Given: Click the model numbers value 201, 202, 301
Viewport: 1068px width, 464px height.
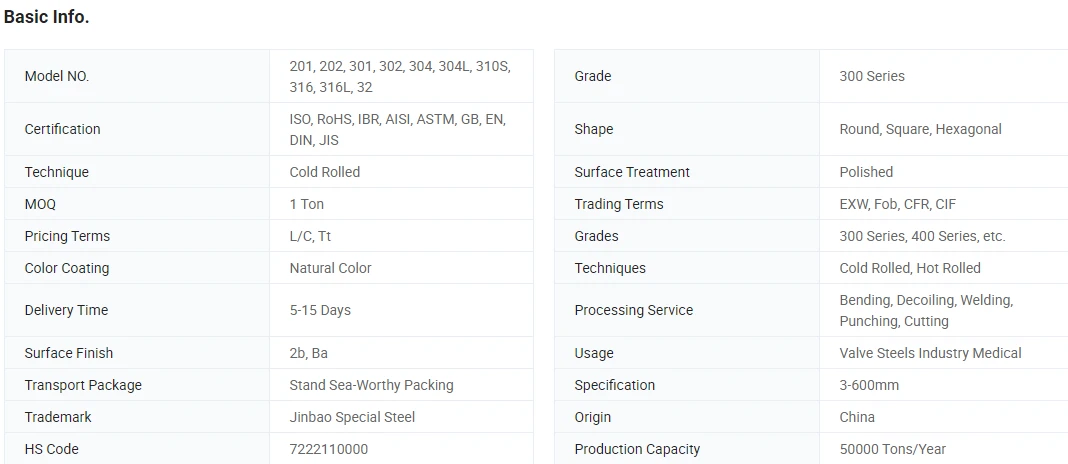Looking at the screenshot, I should tap(400, 77).
